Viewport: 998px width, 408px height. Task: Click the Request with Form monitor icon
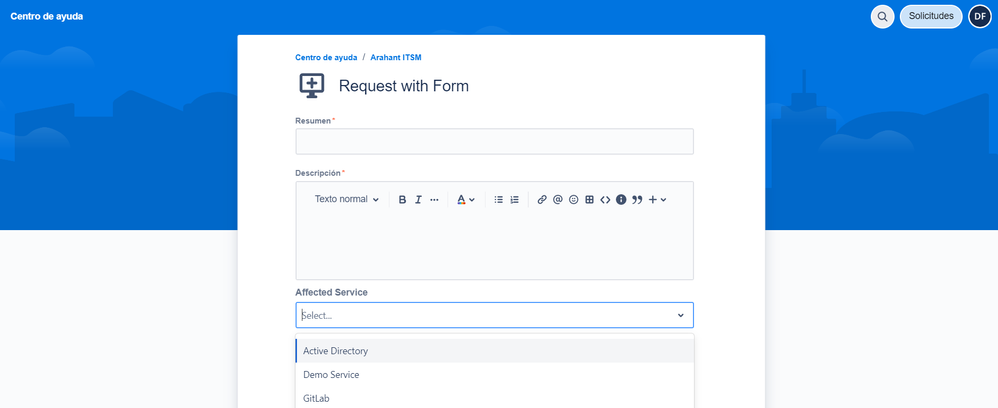coord(312,86)
